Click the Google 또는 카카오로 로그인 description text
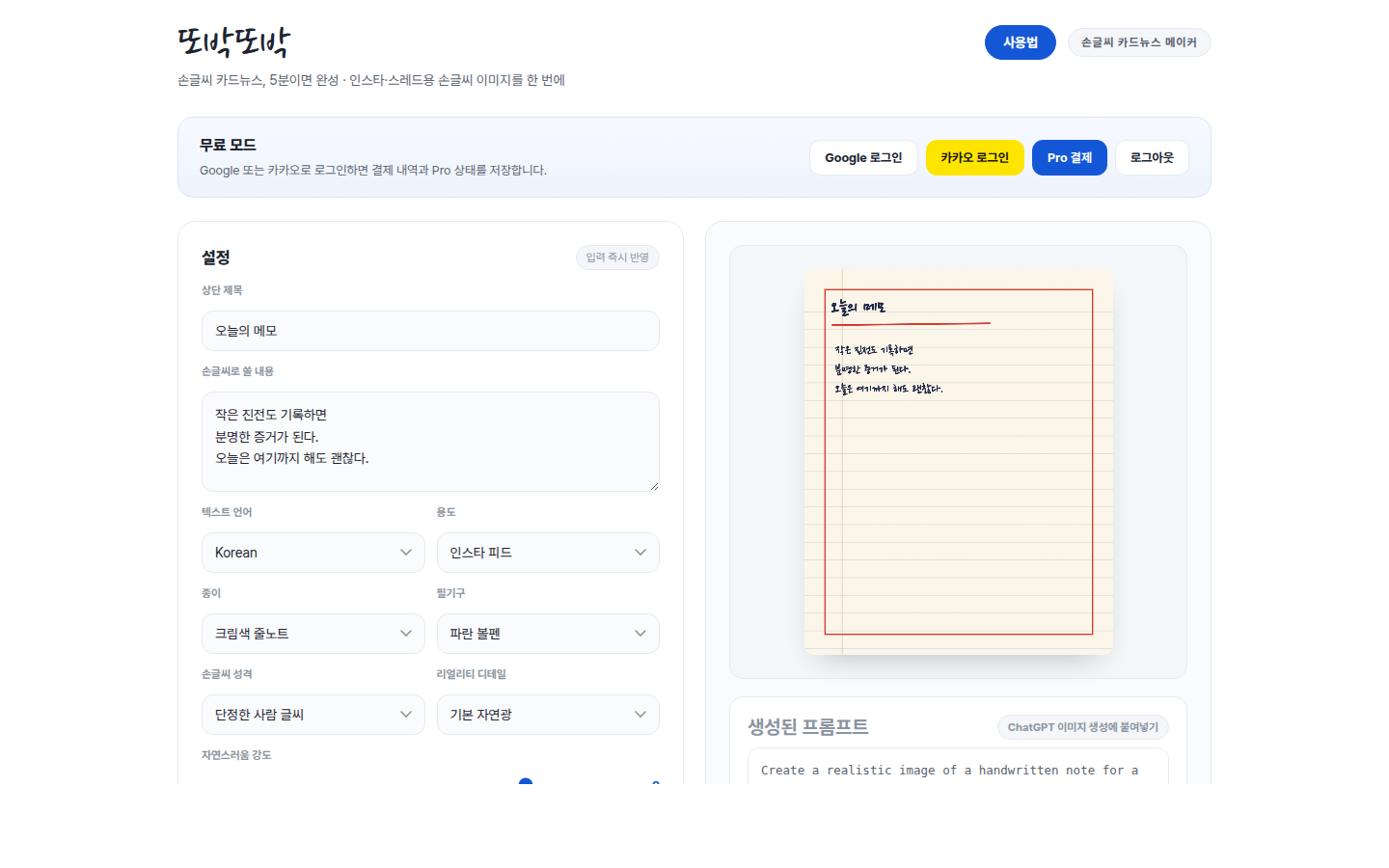This screenshot has width=1389, height=868. pos(373,170)
